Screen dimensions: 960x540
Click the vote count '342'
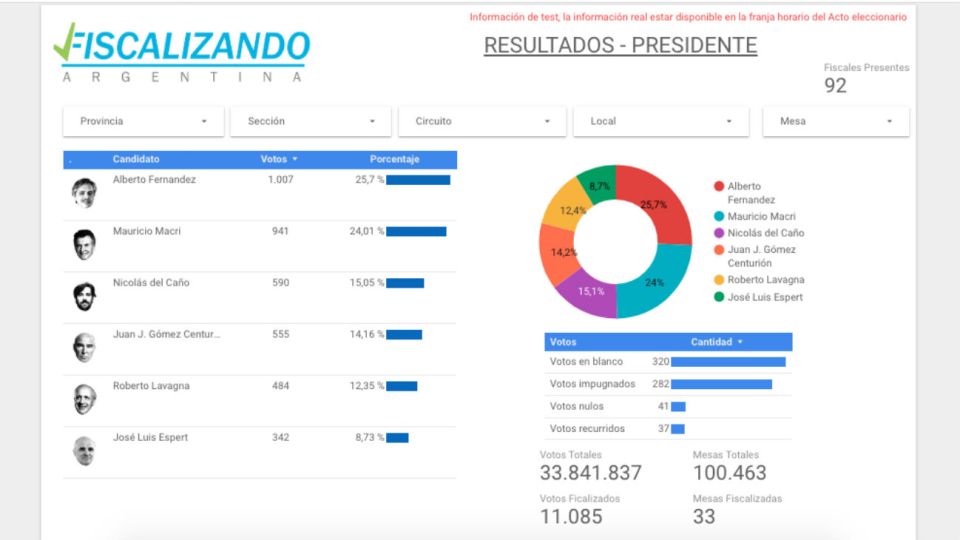point(280,437)
